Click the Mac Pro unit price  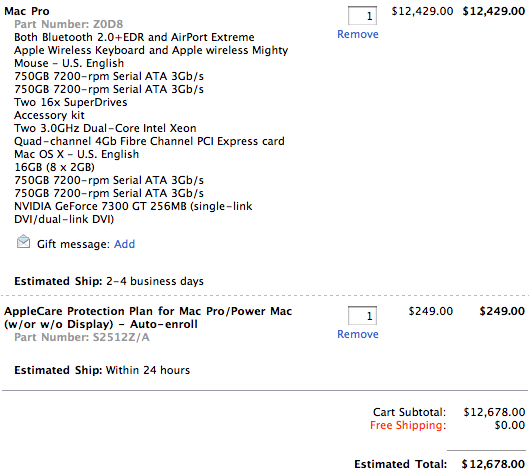[x=422, y=11]
